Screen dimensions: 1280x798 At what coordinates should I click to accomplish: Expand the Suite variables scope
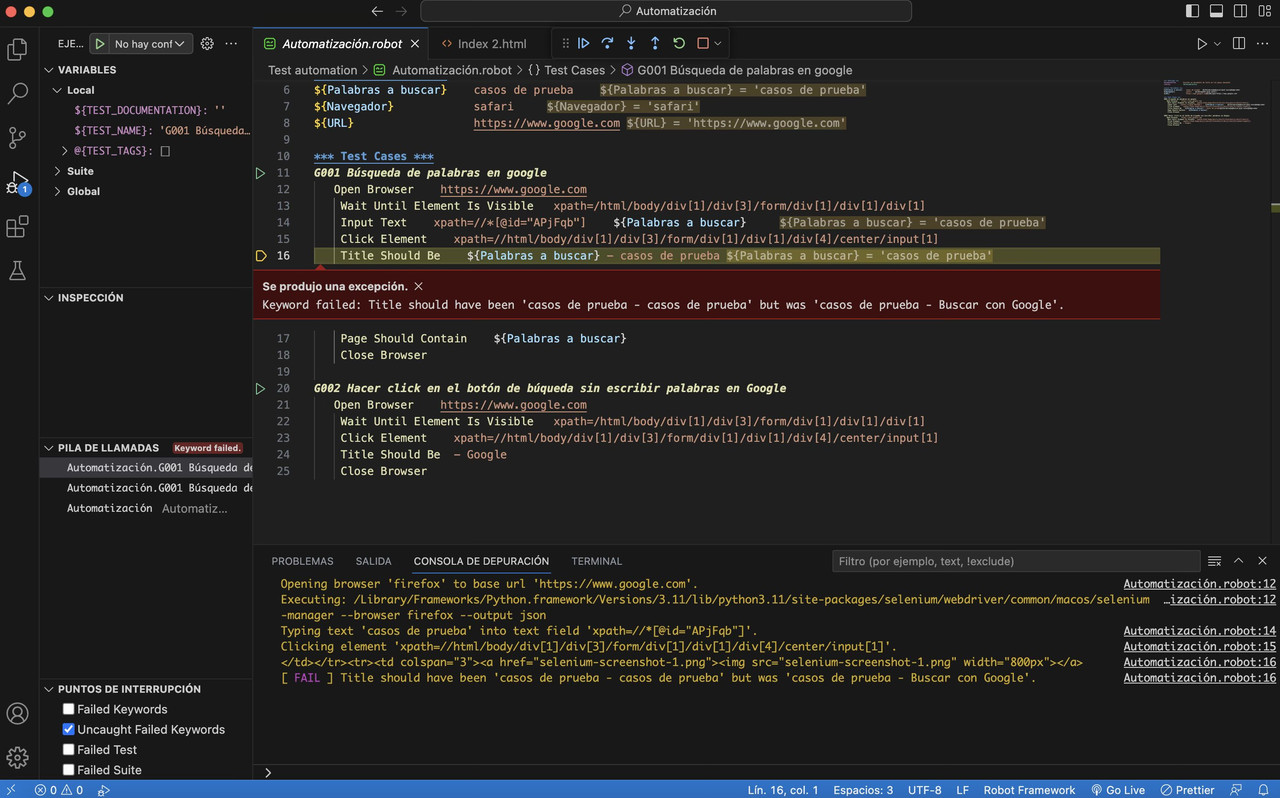coord(57,171)
